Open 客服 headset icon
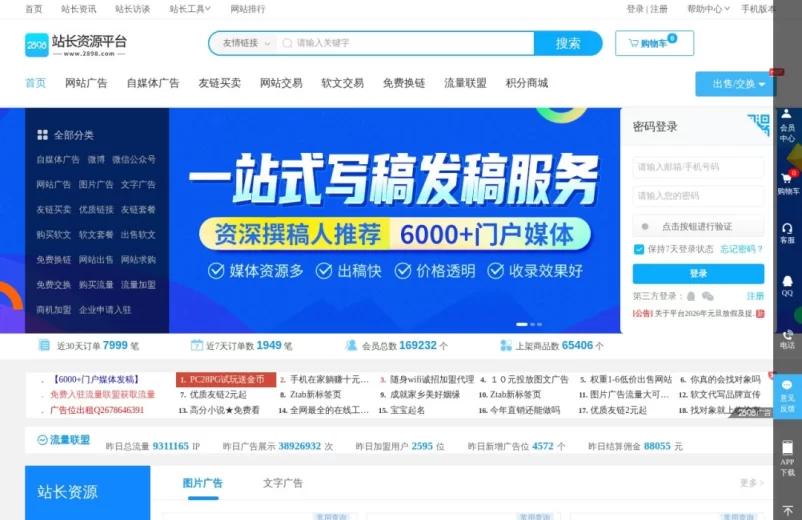Screen dimensions: 802x520 coord(787,233)
